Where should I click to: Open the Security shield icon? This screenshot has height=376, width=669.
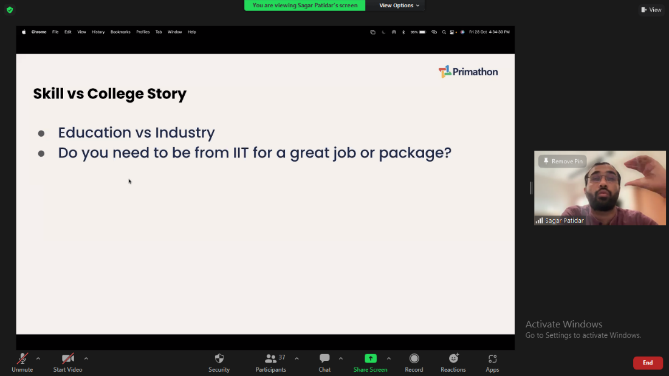pyautogui.click(x=219, y=359)
